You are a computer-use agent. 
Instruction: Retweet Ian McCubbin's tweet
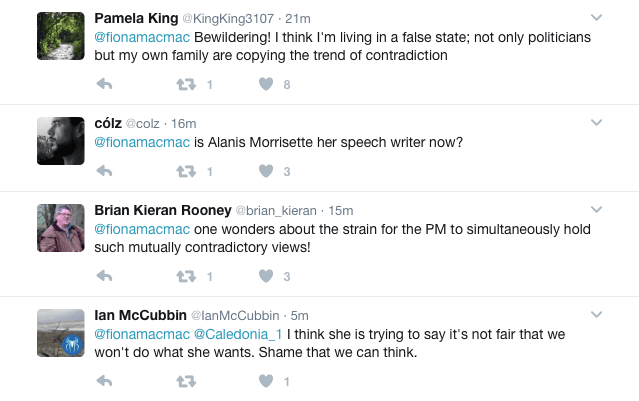pos(186,381)
